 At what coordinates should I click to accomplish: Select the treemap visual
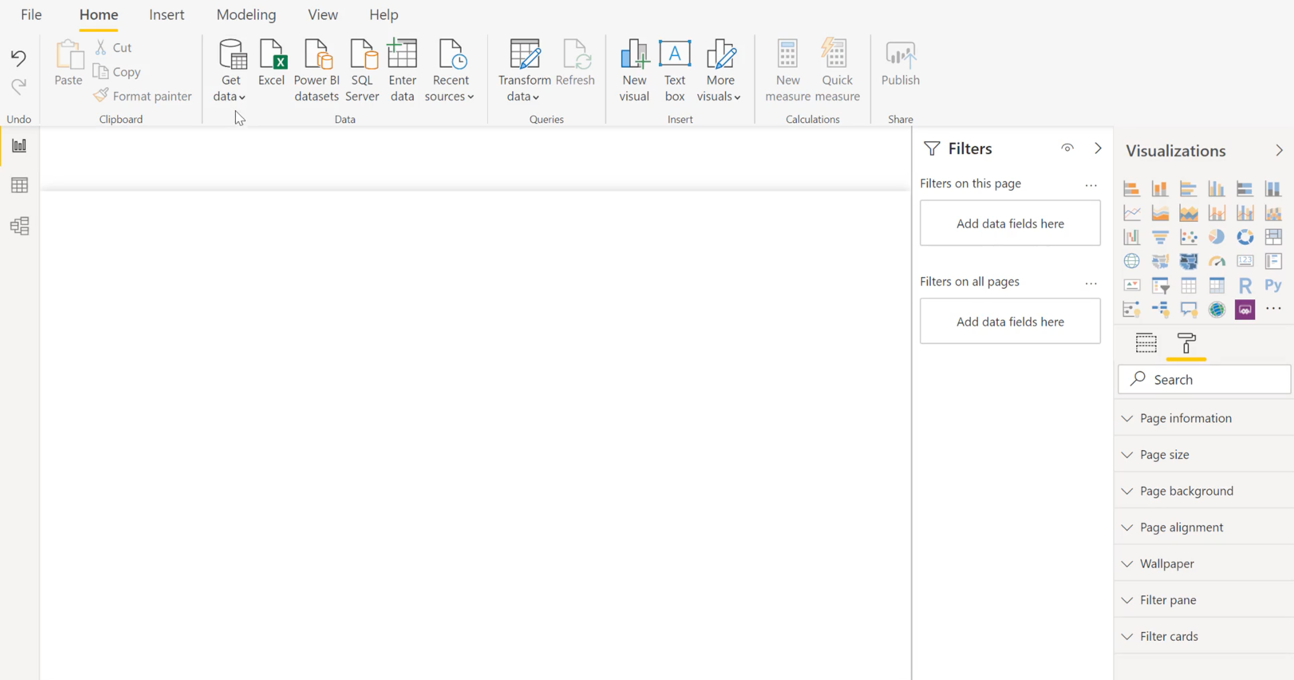pyautogui.click(x=1273, y=237)
